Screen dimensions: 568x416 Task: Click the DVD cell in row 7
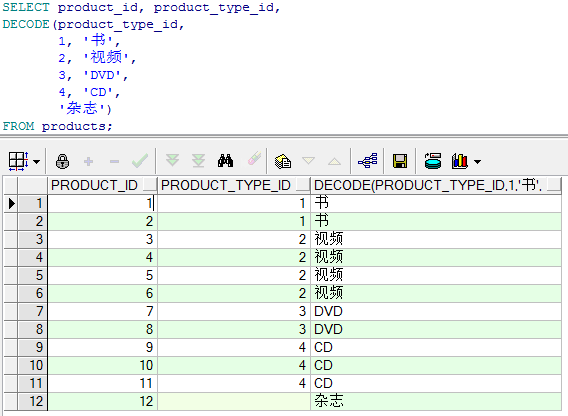(x=328, y=311)
